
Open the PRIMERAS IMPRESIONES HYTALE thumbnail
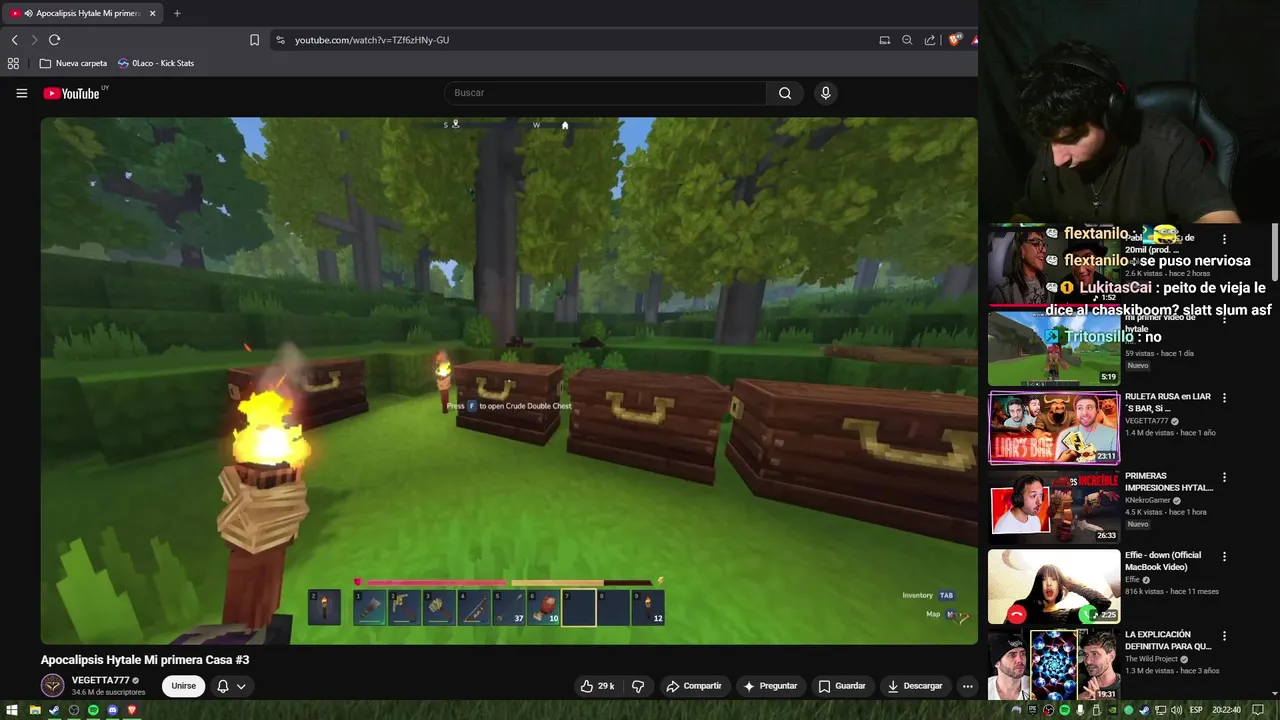(1054, 506)
